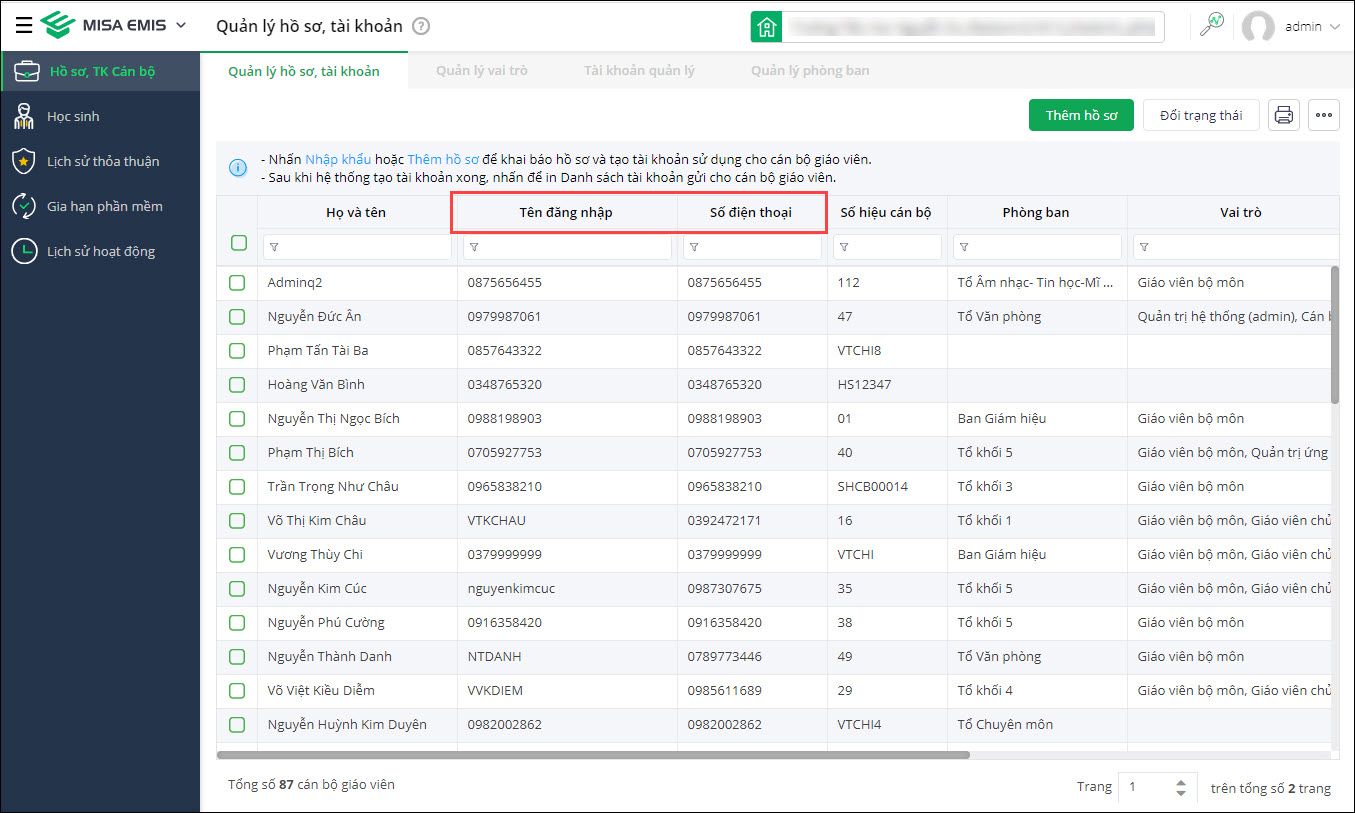Open filter operator in Phòng ban column

[x=964, y=247]
